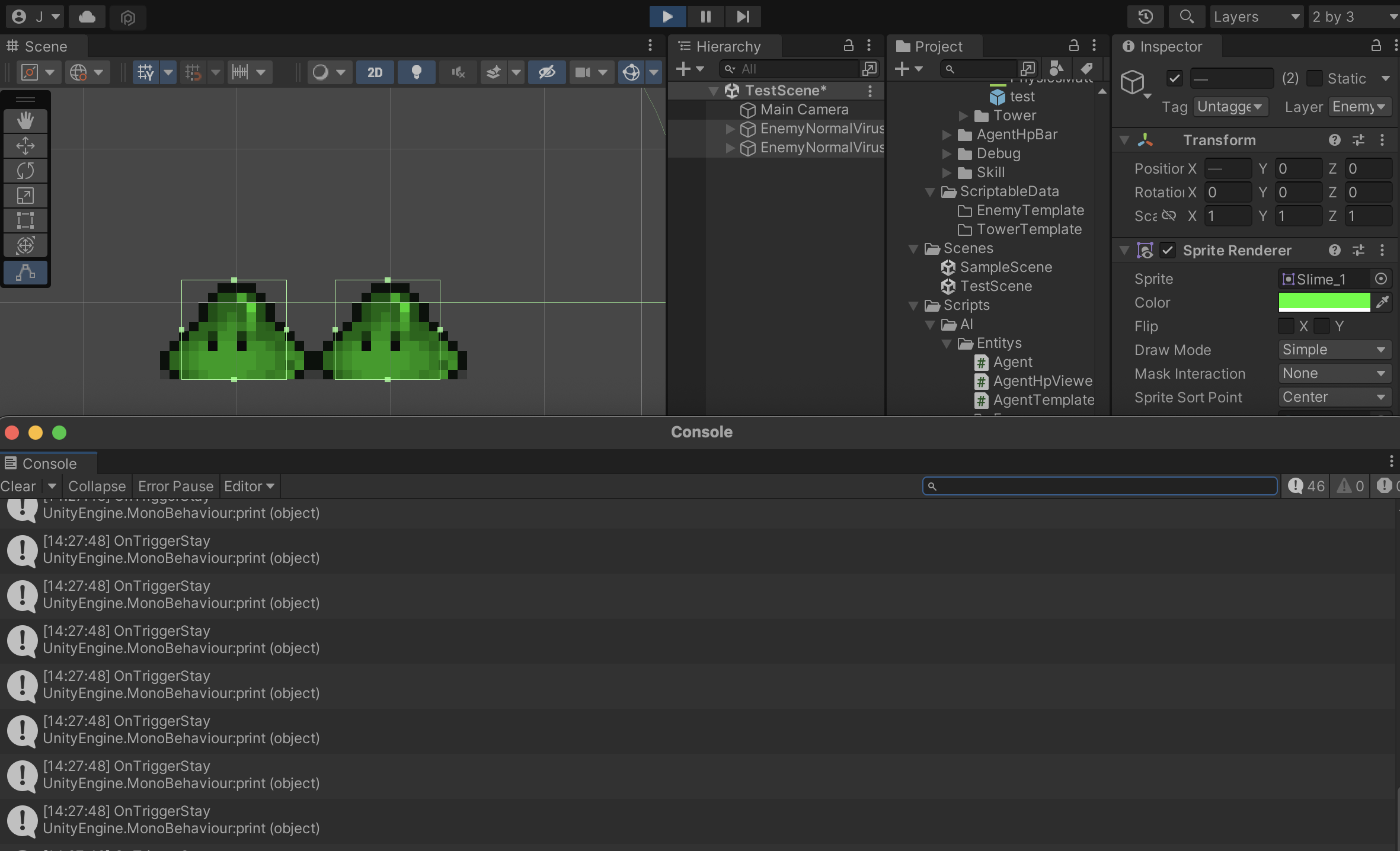Open the Layers dropdown
This screenshot has width=1400, height=851.
point(1256,16)
